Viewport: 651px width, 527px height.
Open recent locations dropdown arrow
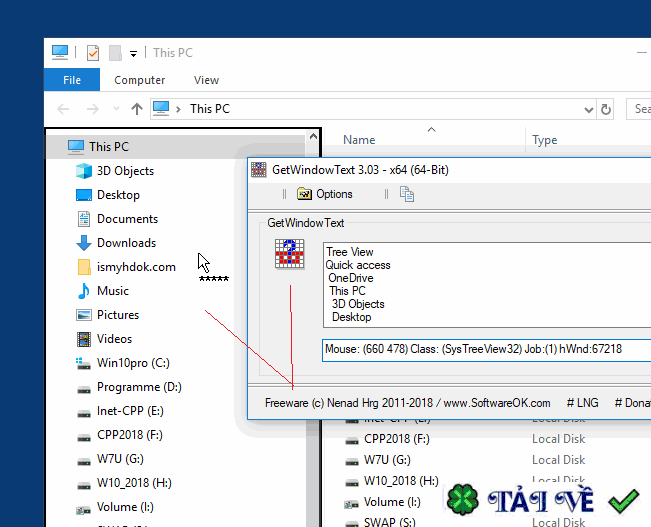[x=117, y=109]
